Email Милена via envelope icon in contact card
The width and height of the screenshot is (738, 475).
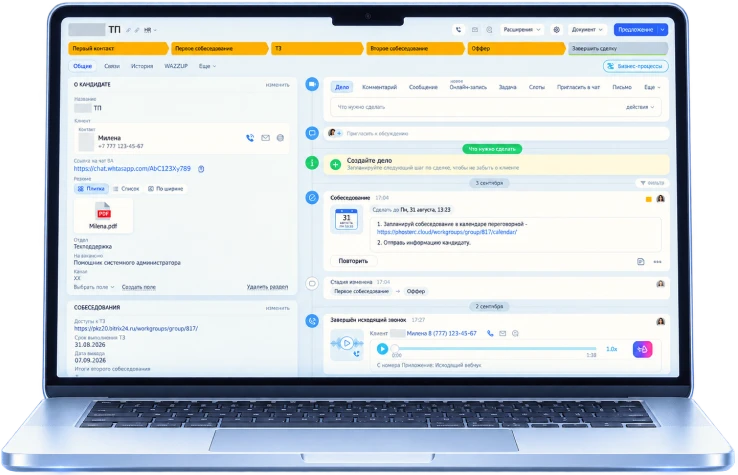tap(265, 138)
